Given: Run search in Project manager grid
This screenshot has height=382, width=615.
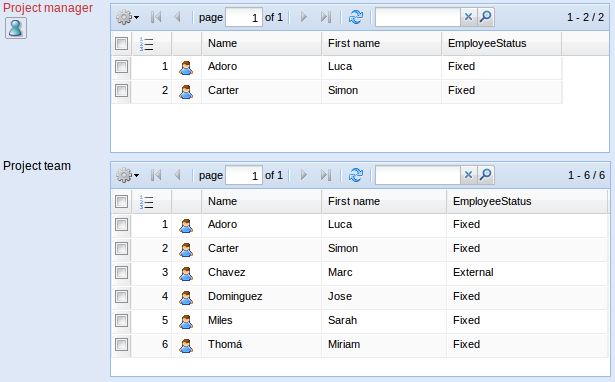Looking at the screenshot, I should click(x=486, y=17).
